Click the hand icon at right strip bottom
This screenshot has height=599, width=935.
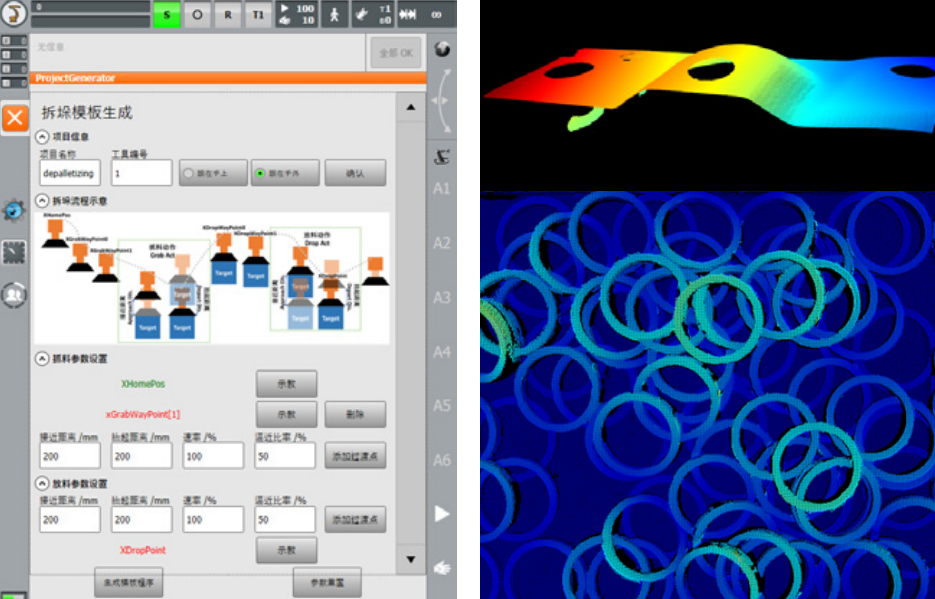pyautogui.click(x=442, y=567)
